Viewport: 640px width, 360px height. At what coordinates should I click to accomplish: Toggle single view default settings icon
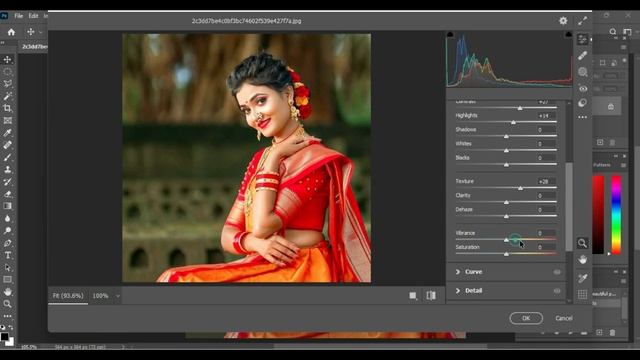(x=413, y=296)
